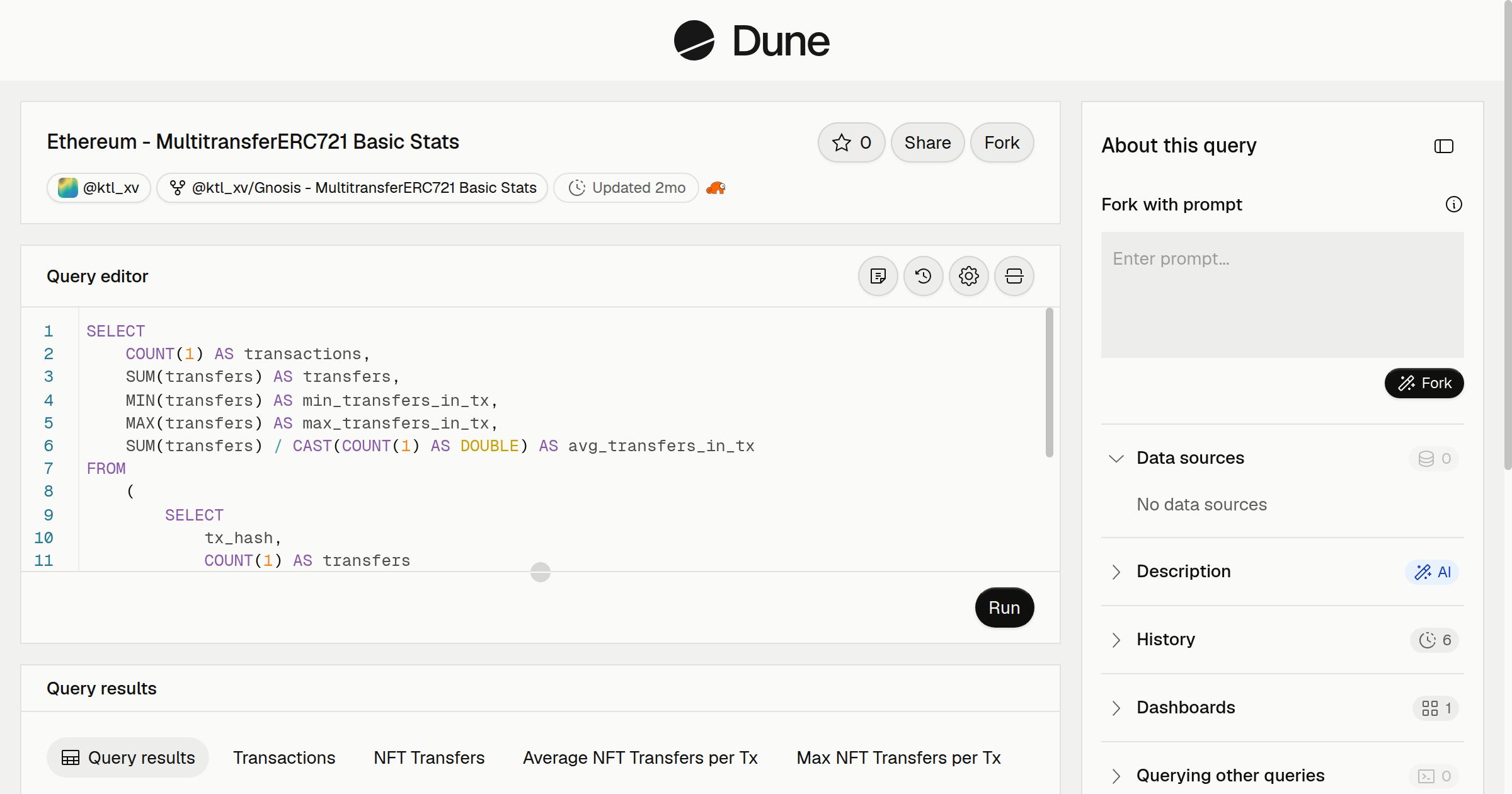Image resolution: width=1512 pixels, height=794 pixels.
Task: Click 'About this query' heading
Action: point(1179,146)
